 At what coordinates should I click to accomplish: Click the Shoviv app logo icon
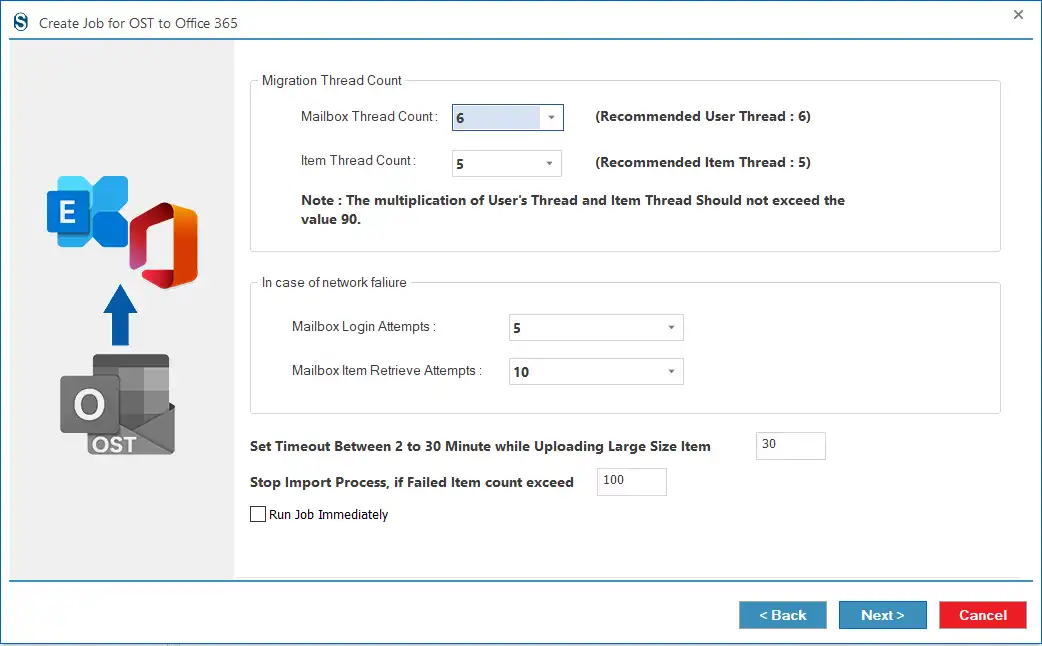[x=21, y=22]
